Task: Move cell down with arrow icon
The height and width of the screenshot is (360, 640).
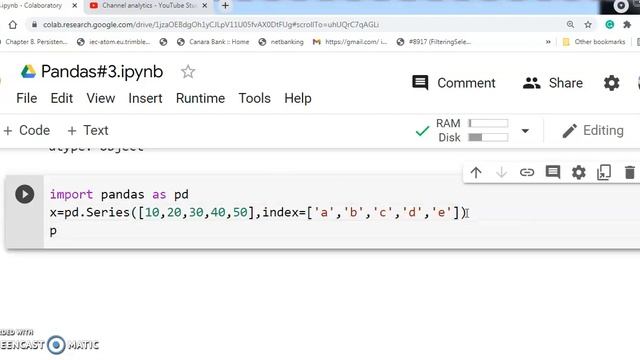Action: (501, 172)
